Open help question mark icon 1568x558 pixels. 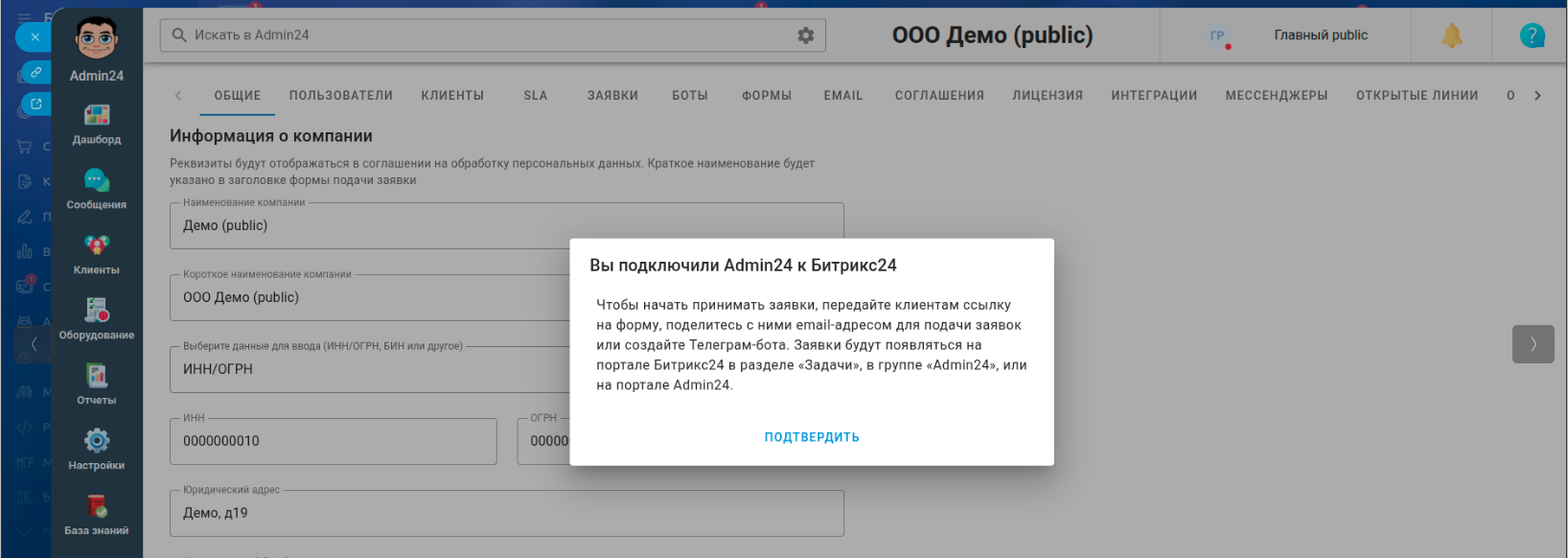(1533, 35)
